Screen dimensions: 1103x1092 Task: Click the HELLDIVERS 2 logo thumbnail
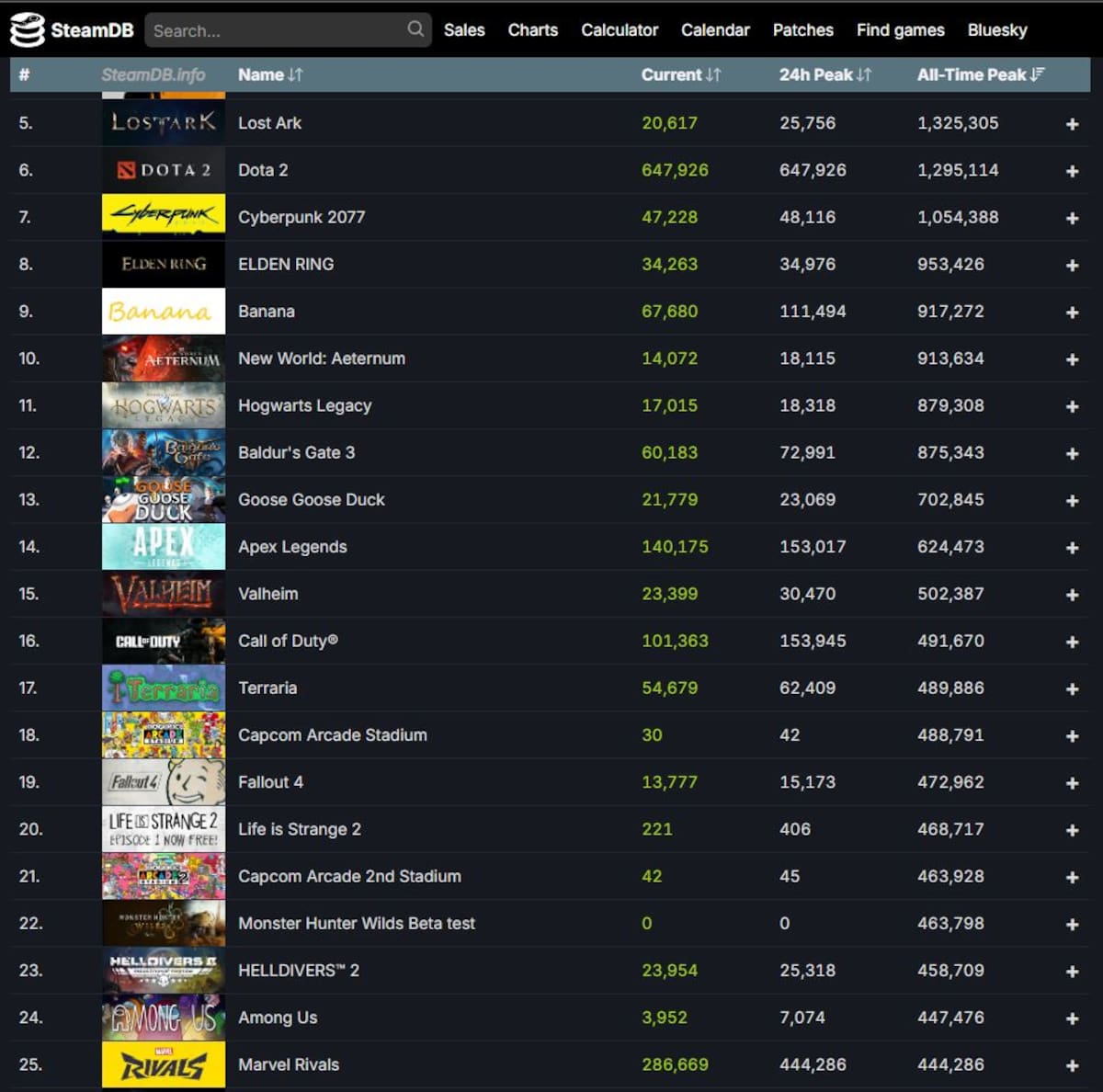pyautogui.click(x=164, y=971)
